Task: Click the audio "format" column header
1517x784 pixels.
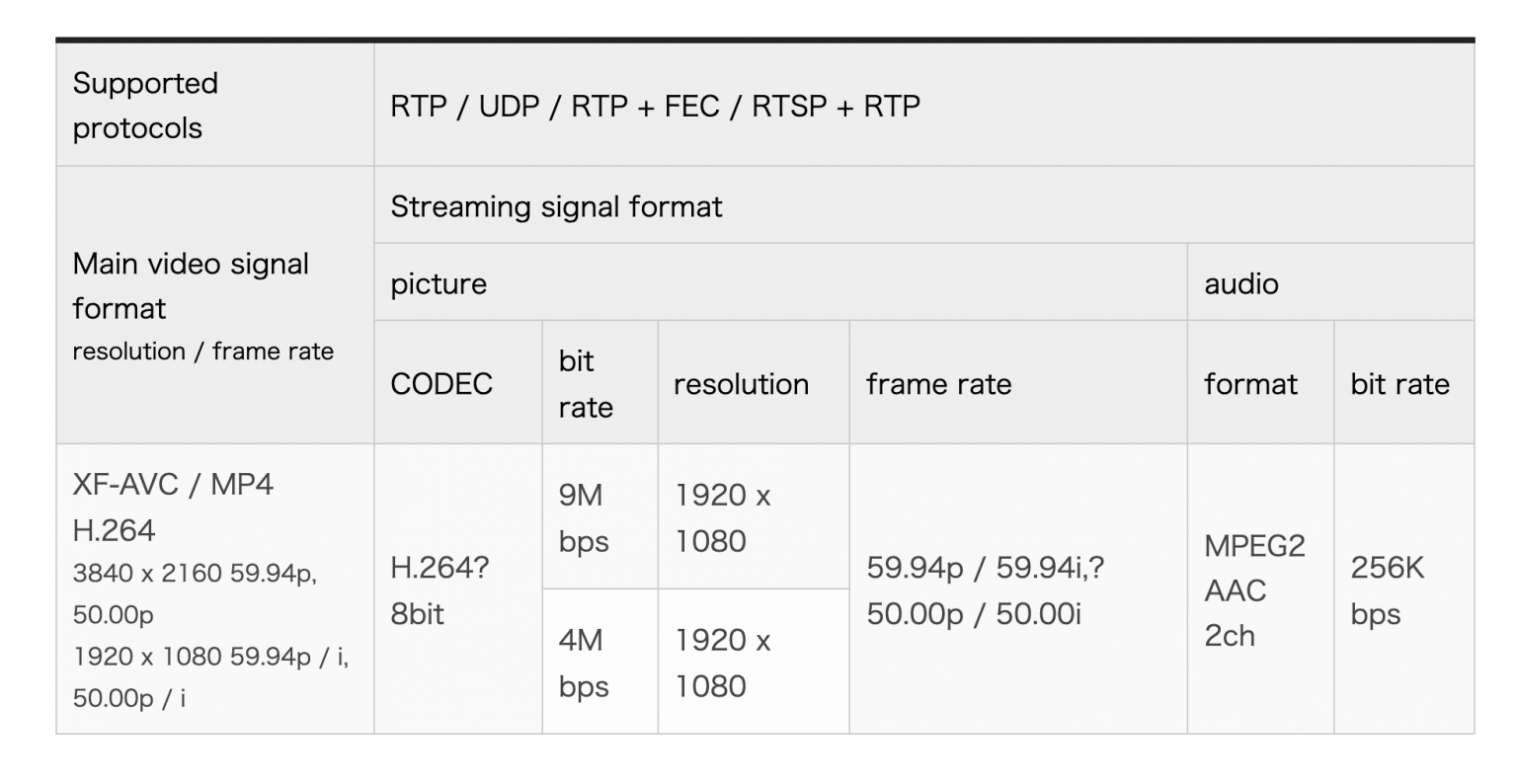Action: coord(1250,383)
